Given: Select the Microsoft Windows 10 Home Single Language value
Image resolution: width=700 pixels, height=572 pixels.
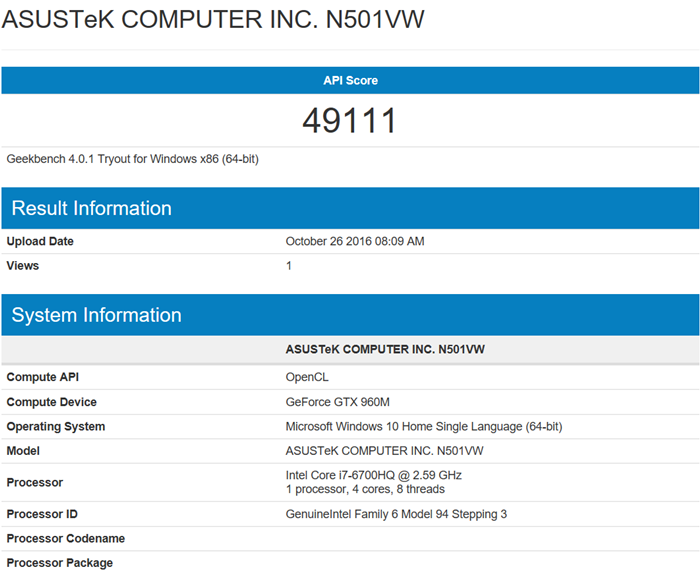Looking at the screenshot, I should (424, 426).
